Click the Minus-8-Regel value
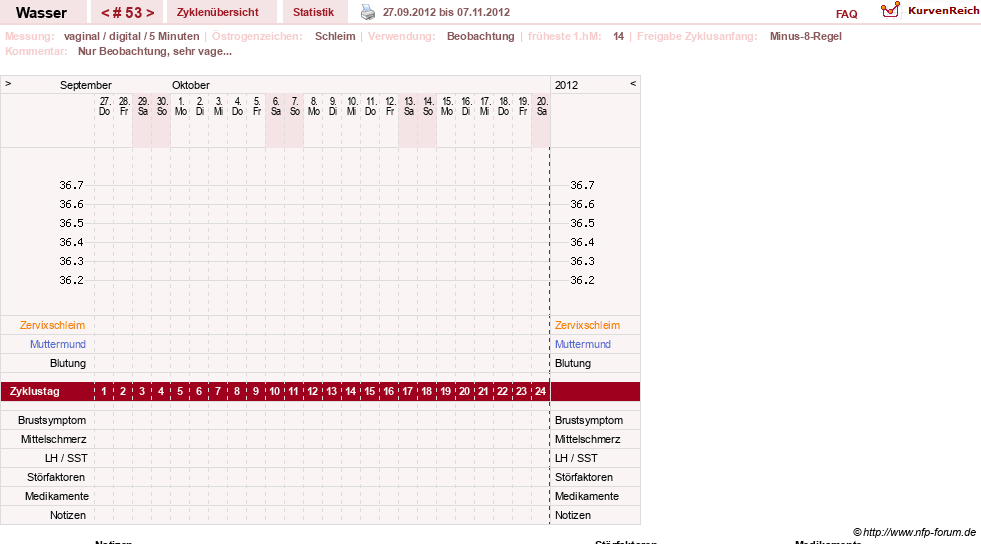Viewport: 981px width, 544px height. (x=805, y=36)
